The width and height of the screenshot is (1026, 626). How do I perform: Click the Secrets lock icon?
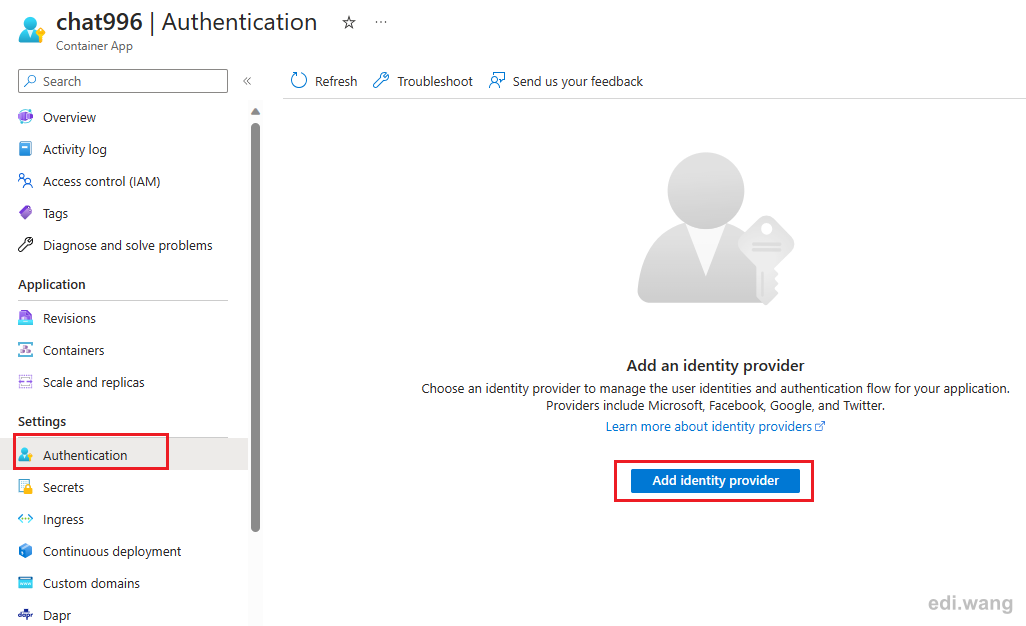26,487
